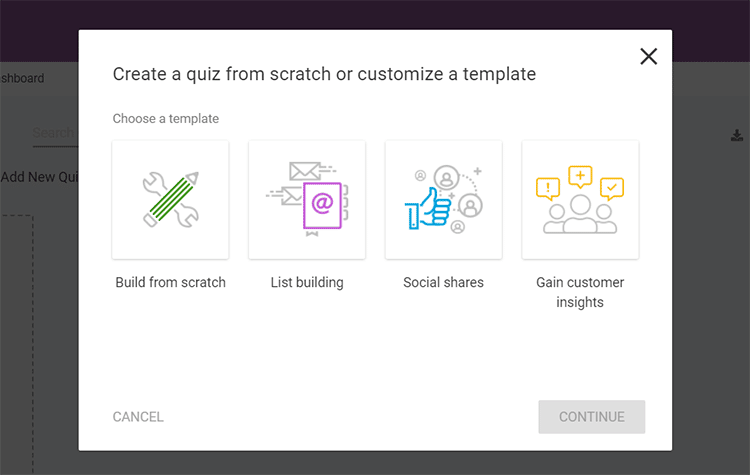Click the "Build from scratch" caption
The image size is (750, 475).
170,283
